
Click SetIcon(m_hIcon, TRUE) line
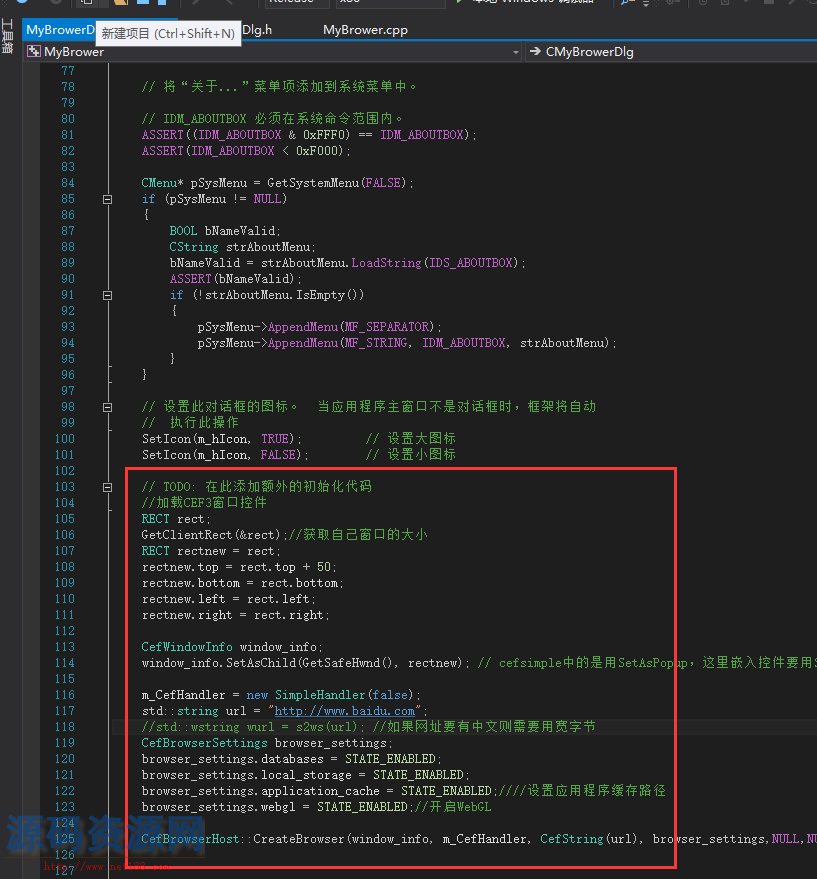tap(221, 439)
